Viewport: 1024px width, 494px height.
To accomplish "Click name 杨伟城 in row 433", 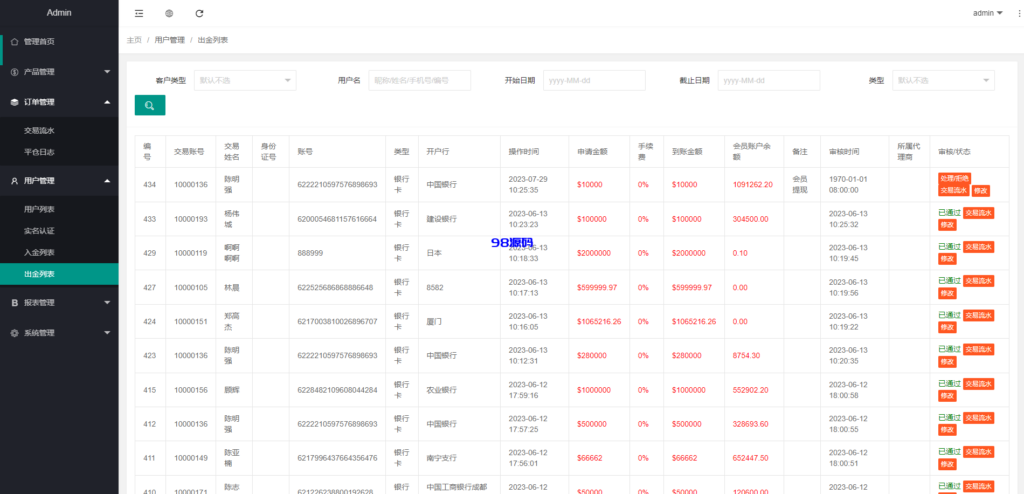I will pyautogui.click(x=232, y=219).
